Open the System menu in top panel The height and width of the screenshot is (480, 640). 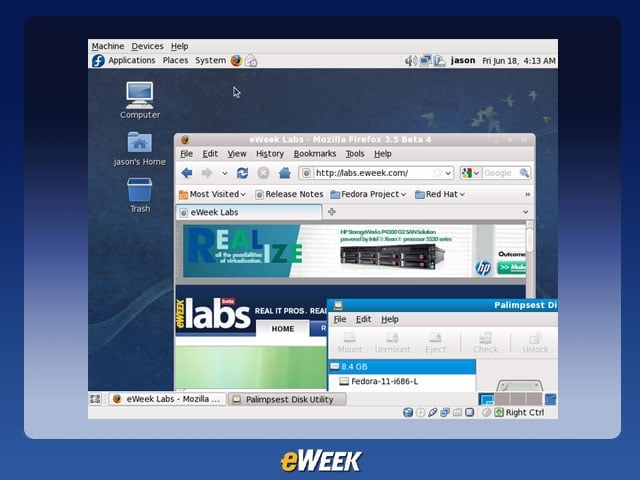[210, 60]
